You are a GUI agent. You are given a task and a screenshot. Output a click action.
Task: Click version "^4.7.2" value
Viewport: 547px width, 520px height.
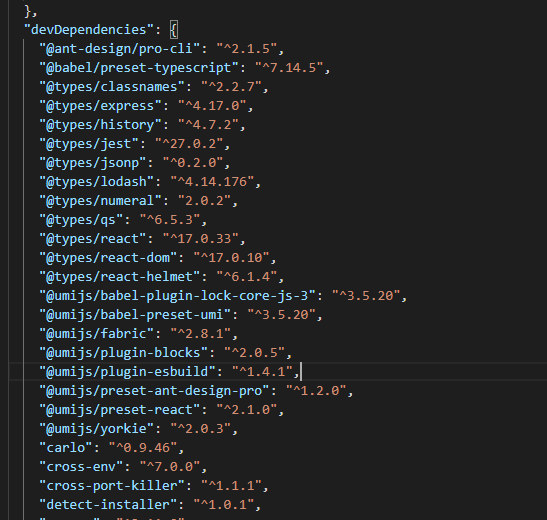point(208,125)
